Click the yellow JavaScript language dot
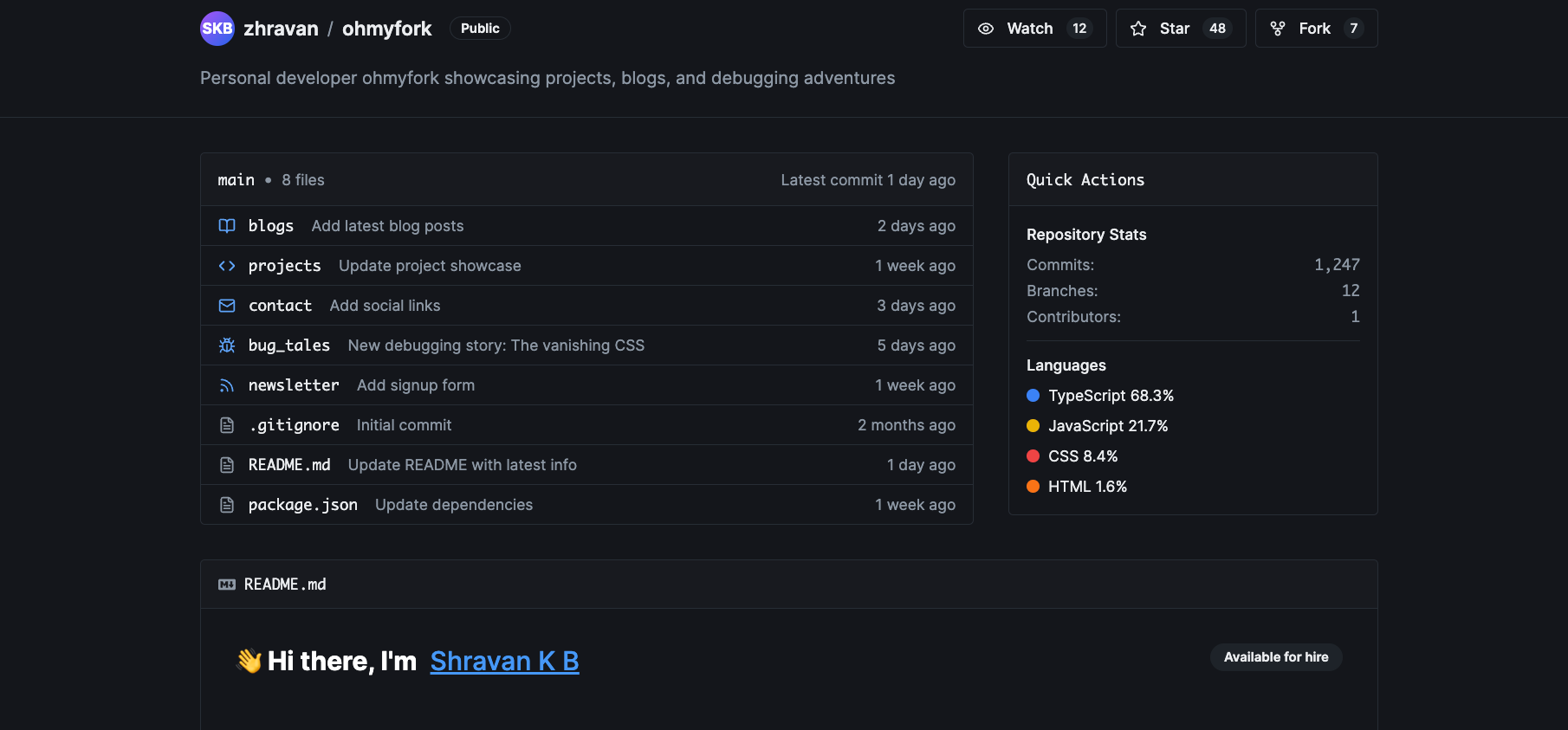The height and width of the screenshot is (730, 1568). 1033,426
